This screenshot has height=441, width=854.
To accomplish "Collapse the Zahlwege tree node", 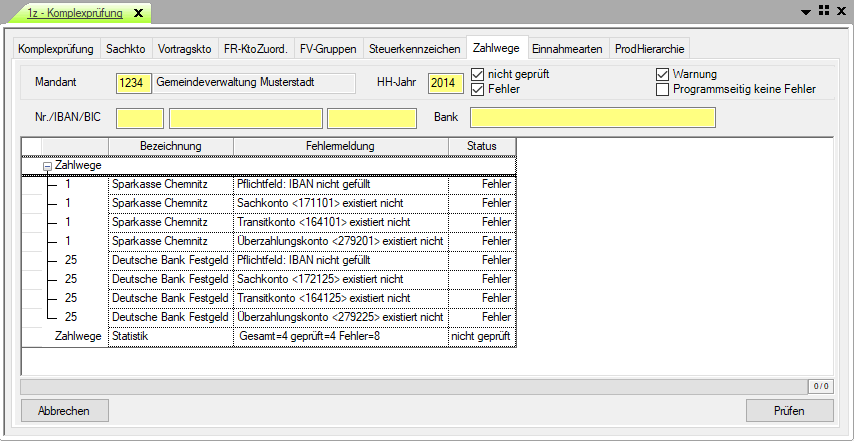I will tap(47, 165).
